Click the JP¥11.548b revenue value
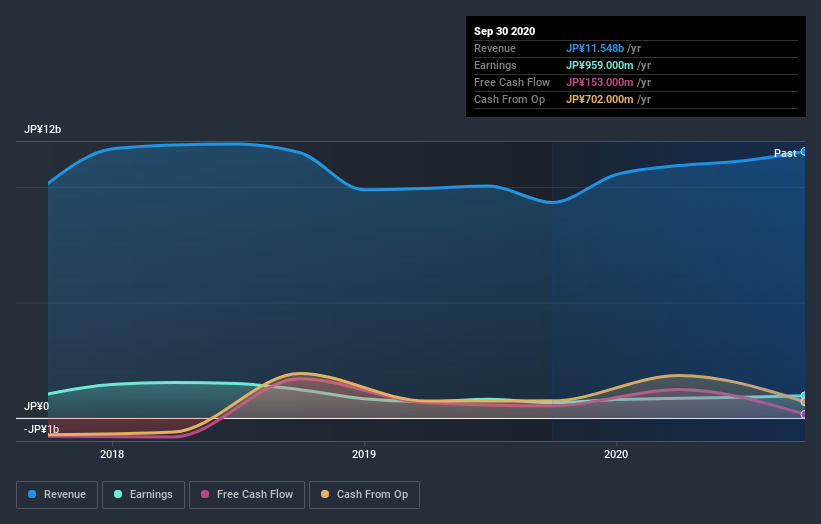 point(595,48)
